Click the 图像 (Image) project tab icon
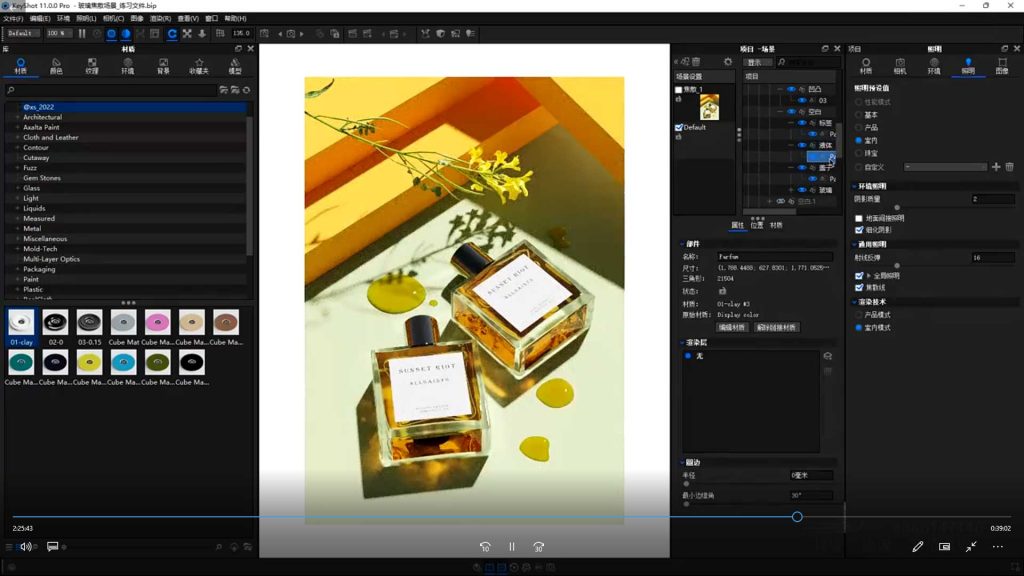The image size is (1024, 576). point(1001,65)
